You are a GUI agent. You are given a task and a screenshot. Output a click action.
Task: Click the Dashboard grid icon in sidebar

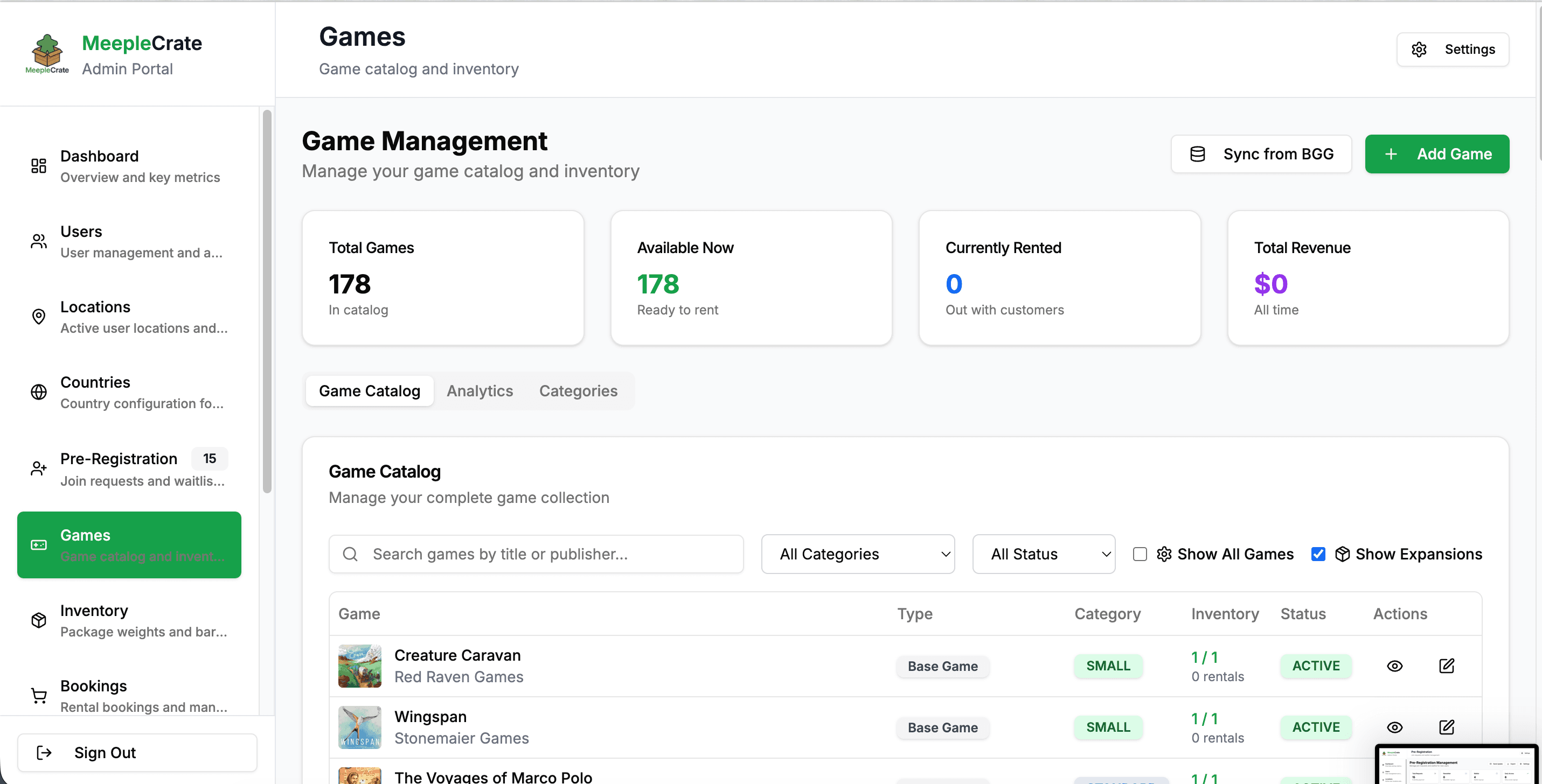click(39, 166)
